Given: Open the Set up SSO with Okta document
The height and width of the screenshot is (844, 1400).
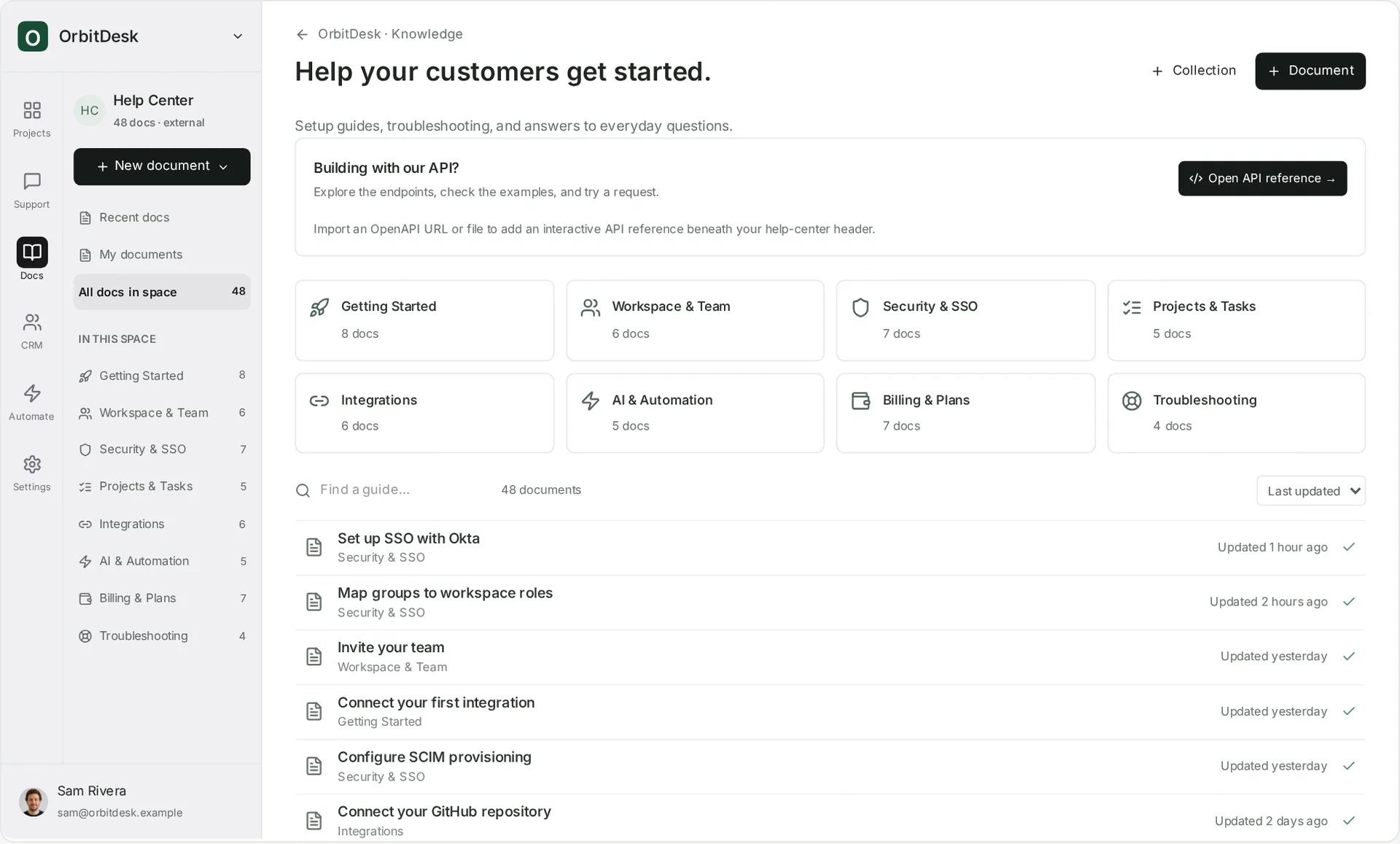Looking at the screenshot, I should 830,548.
